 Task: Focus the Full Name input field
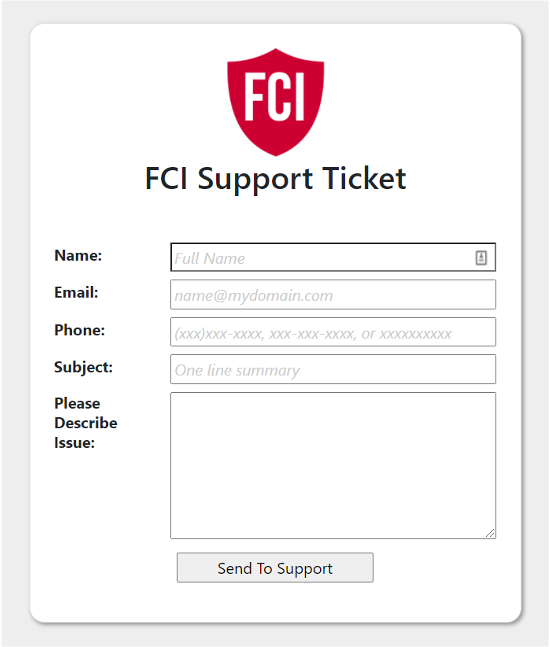(x=333, y=257)
